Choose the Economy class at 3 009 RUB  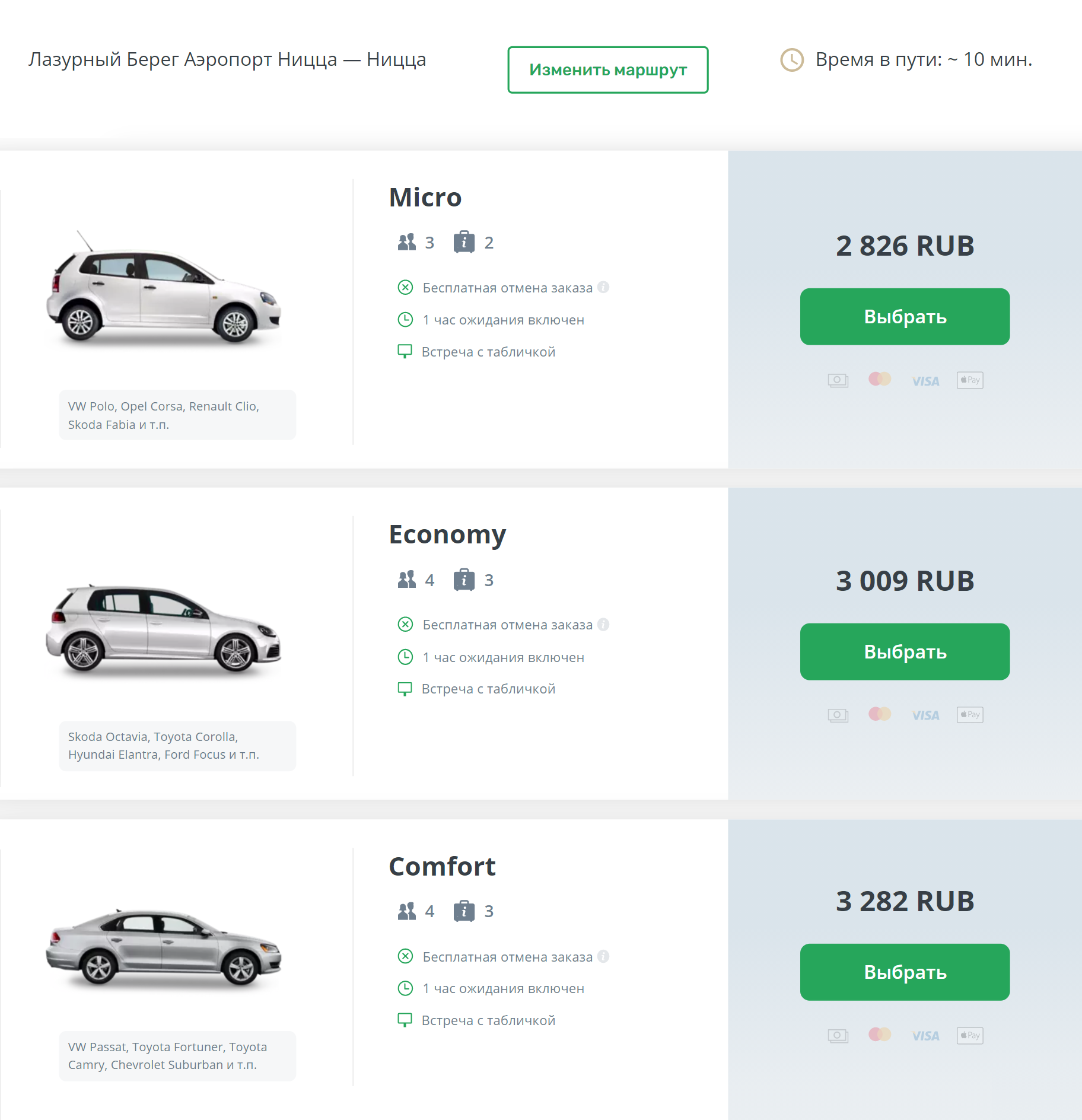coord(905,652)
